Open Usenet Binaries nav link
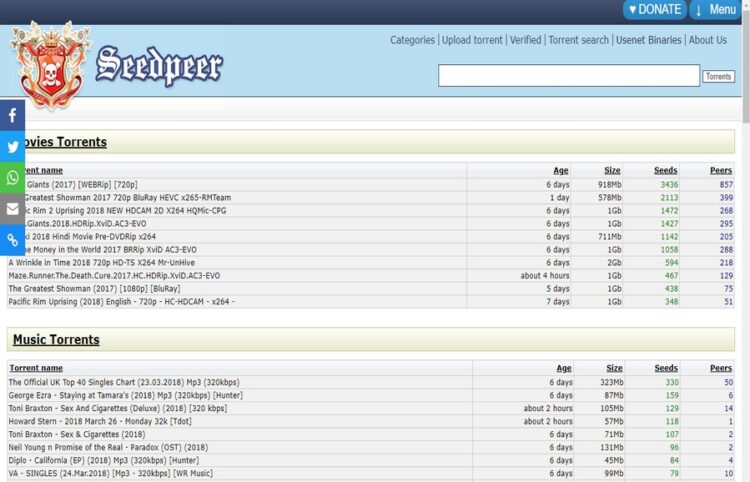Viewport: 750px width, 482px height. (x=648, y=40)
